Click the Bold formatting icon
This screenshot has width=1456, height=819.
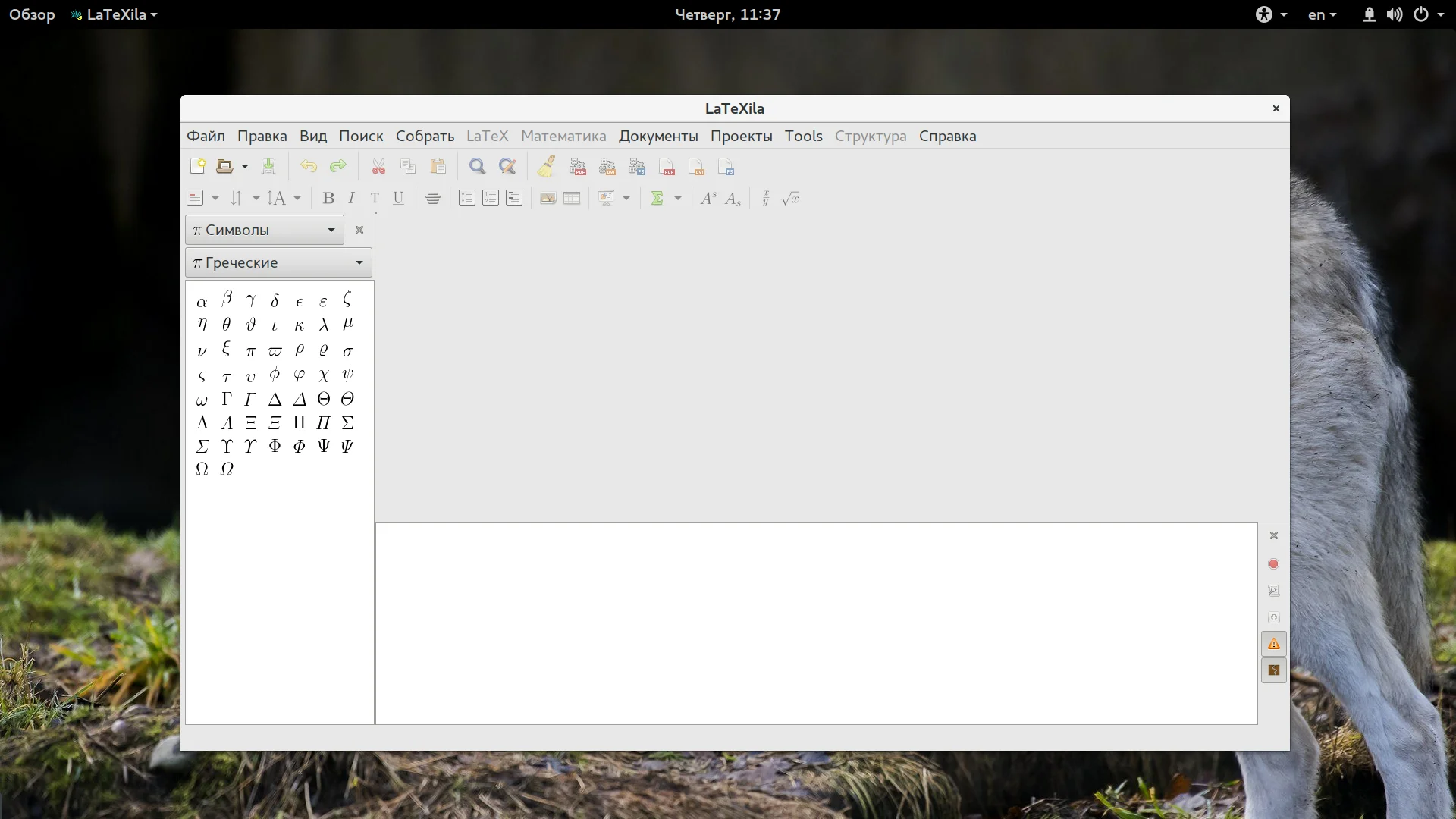pyautogui.click(x=328, y=199)
